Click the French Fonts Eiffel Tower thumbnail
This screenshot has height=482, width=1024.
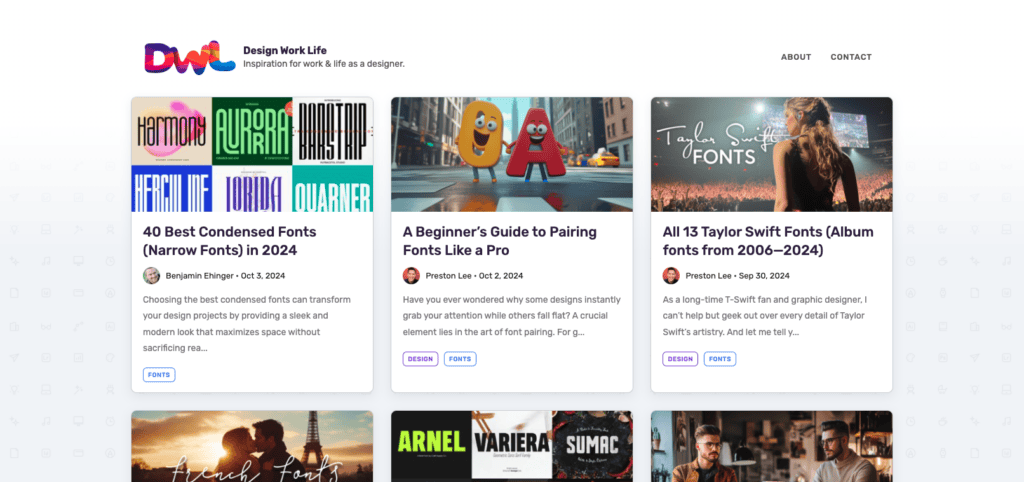252,446
